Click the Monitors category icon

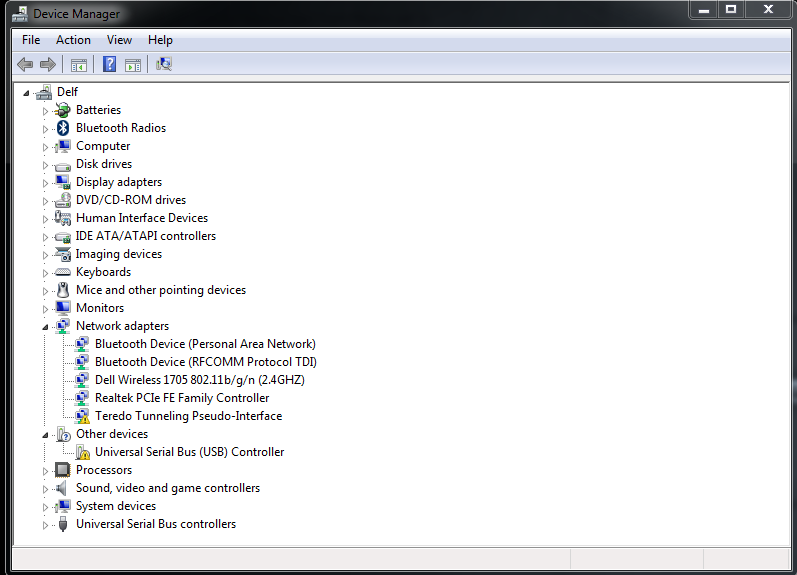pyautogui.click(x=63, y=308)
